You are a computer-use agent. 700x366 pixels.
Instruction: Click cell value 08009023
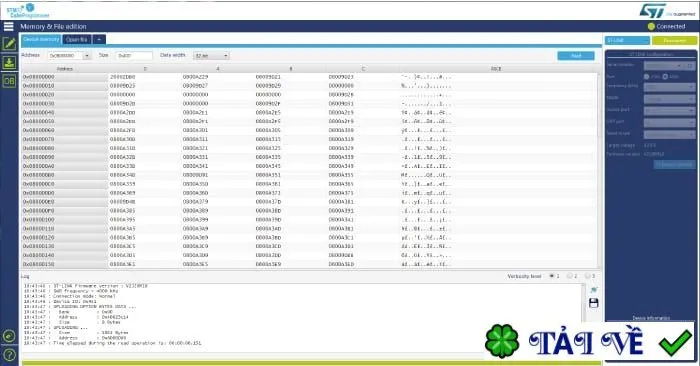(341, 77)
